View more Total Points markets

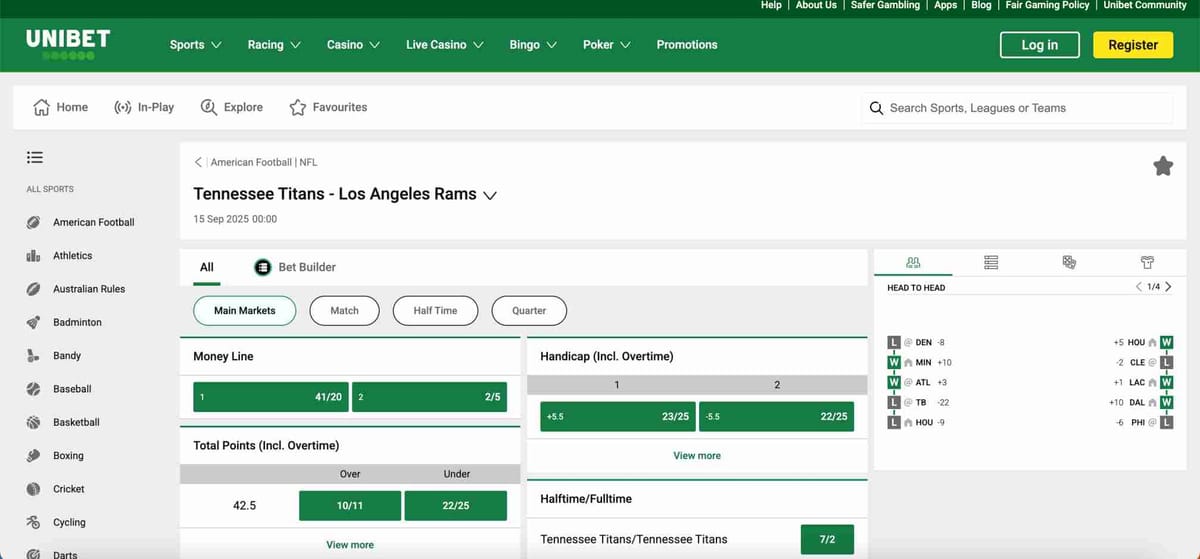(350, 545)
